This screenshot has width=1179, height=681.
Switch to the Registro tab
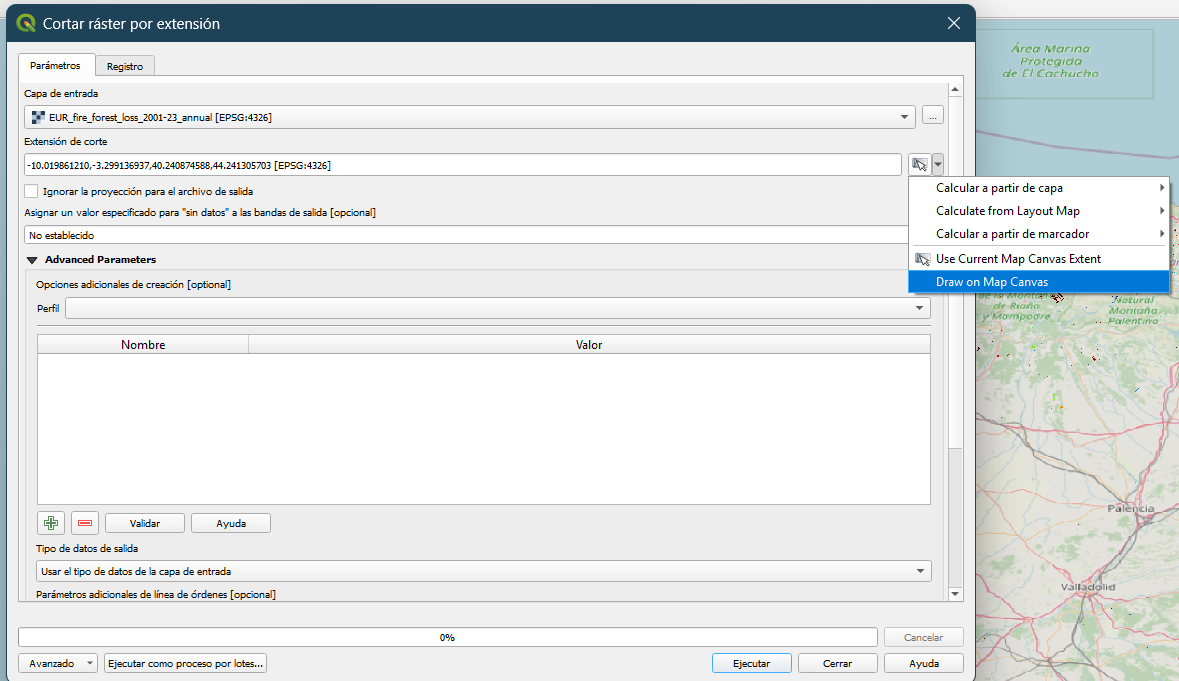click(125, 66)
